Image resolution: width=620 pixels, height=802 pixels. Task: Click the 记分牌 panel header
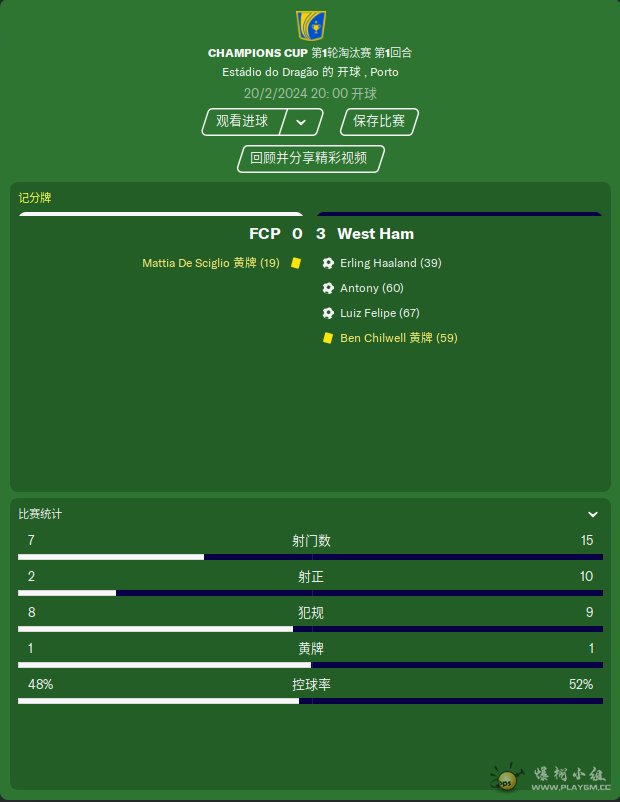[35, 198]
